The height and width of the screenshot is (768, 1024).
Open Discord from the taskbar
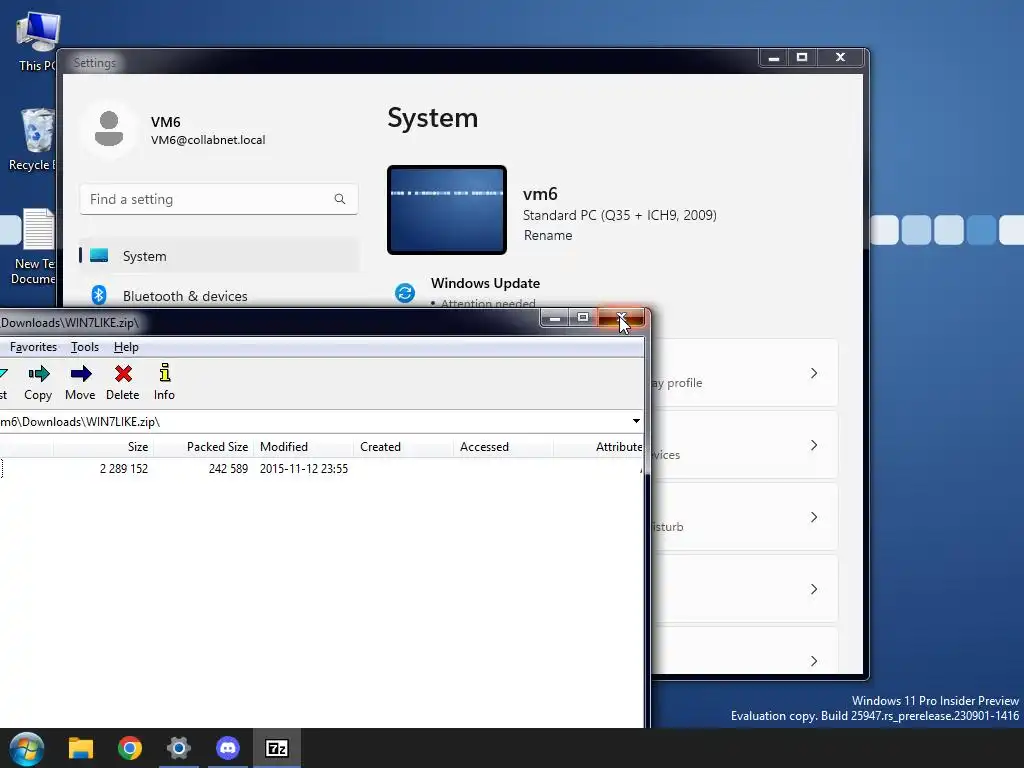point(228,748)
